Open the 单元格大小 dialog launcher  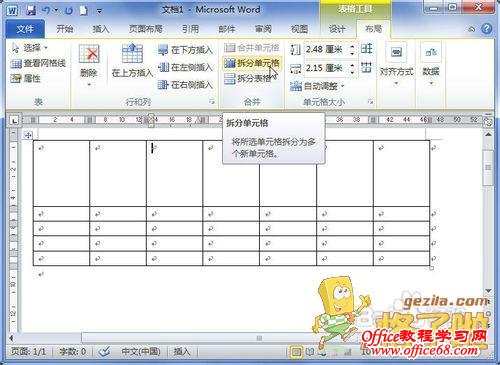tap(370, 102)
